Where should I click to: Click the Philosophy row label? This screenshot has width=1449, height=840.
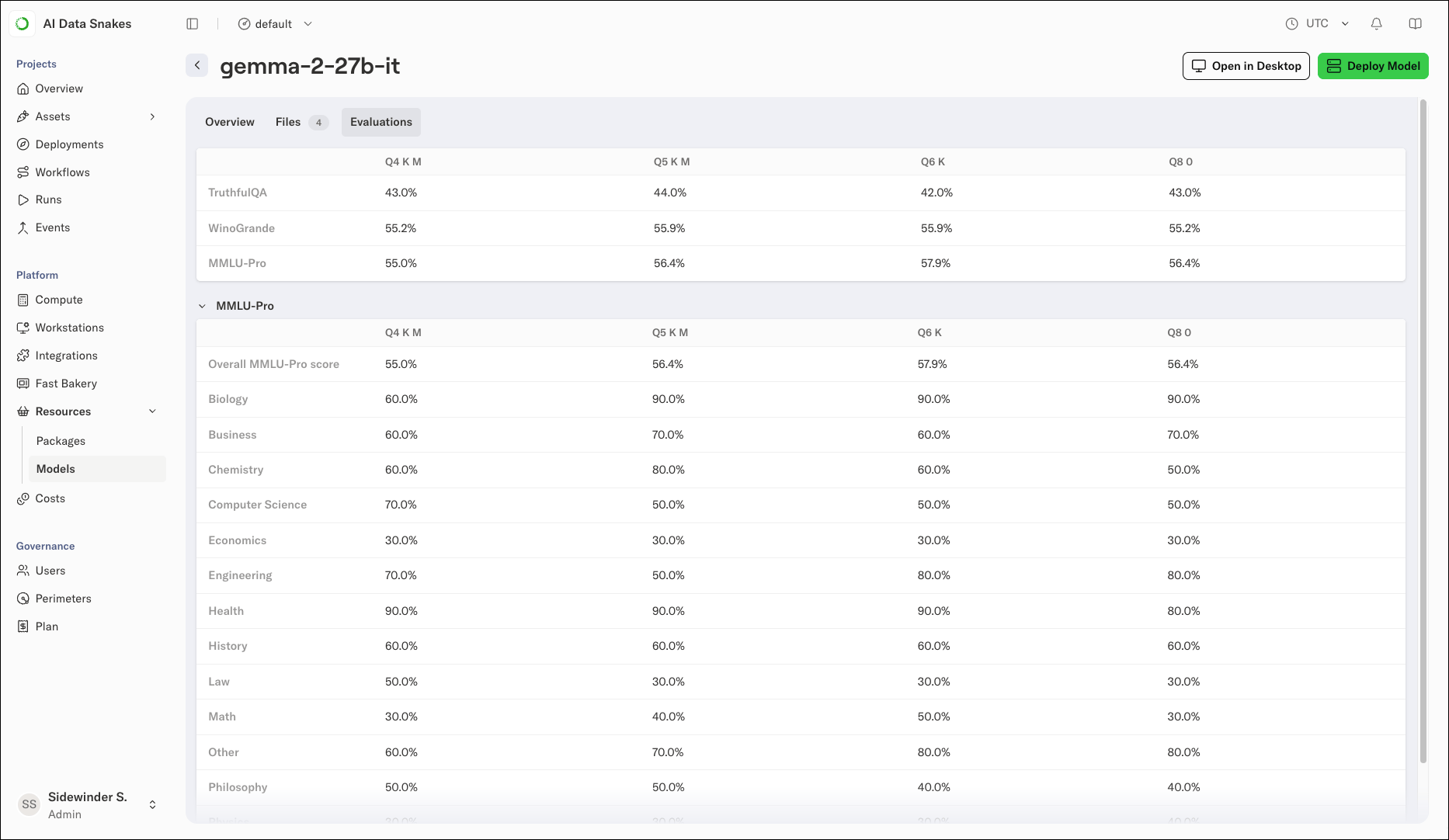point(238,787)
